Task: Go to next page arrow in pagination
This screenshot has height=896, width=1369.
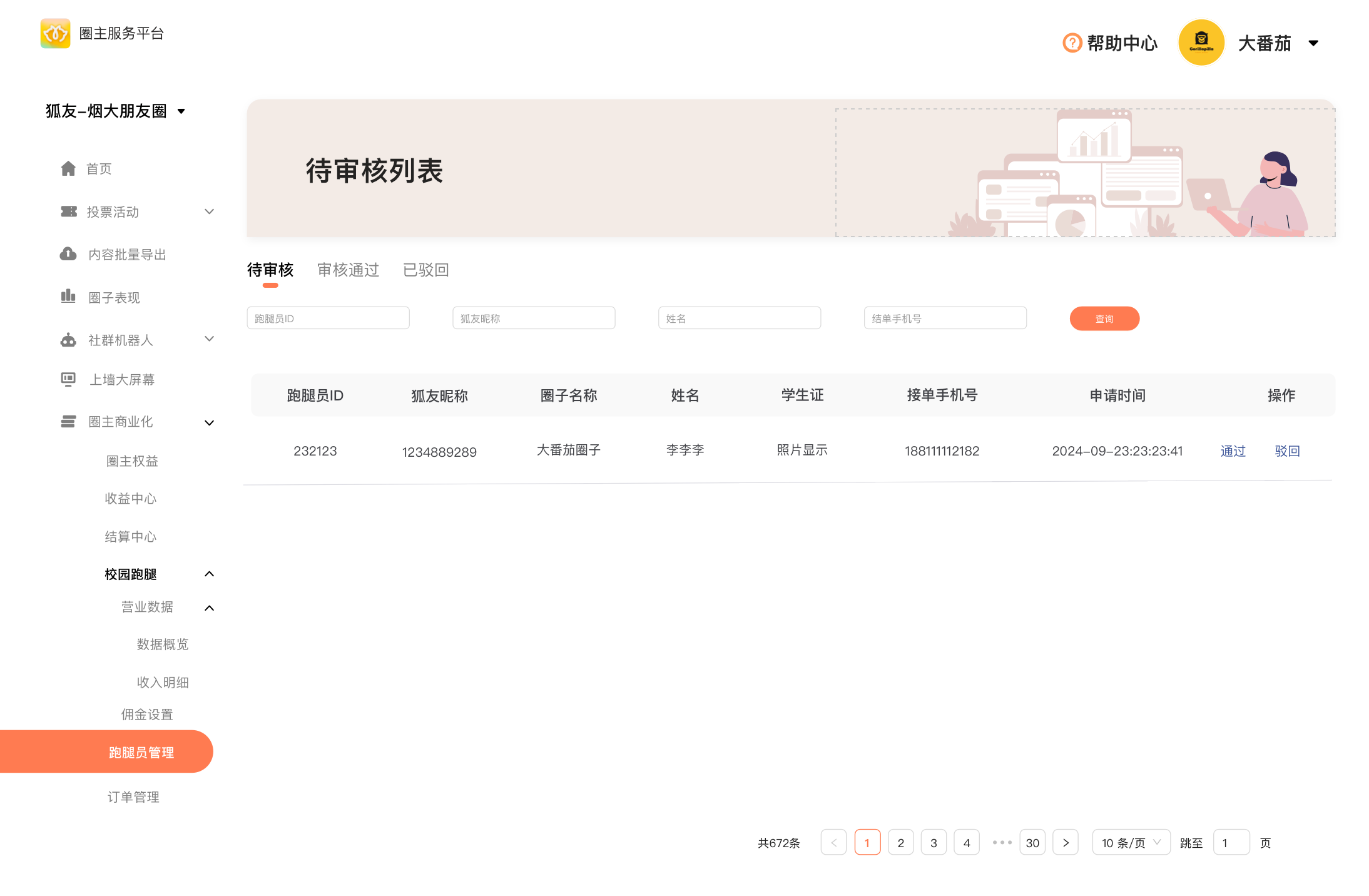Action: tap(1065, 842)
